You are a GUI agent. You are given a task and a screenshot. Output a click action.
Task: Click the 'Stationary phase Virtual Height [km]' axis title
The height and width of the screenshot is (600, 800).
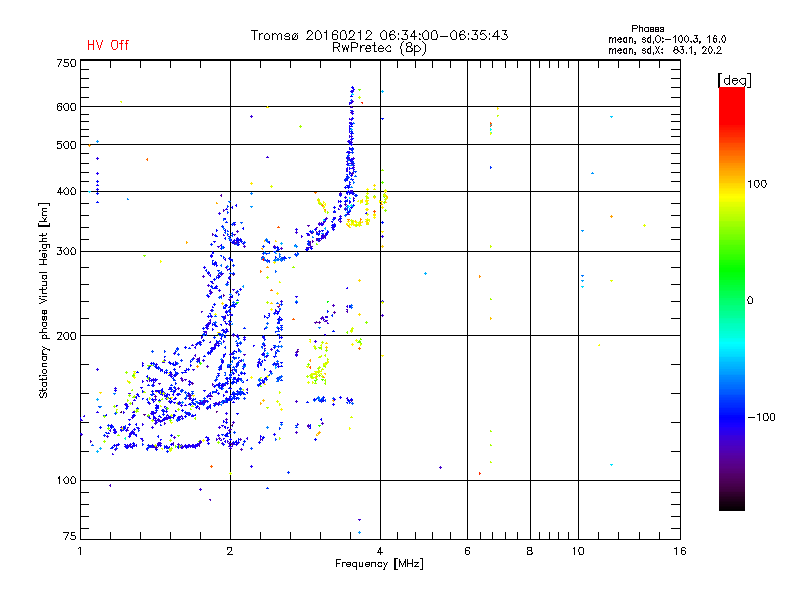point(44,300)
